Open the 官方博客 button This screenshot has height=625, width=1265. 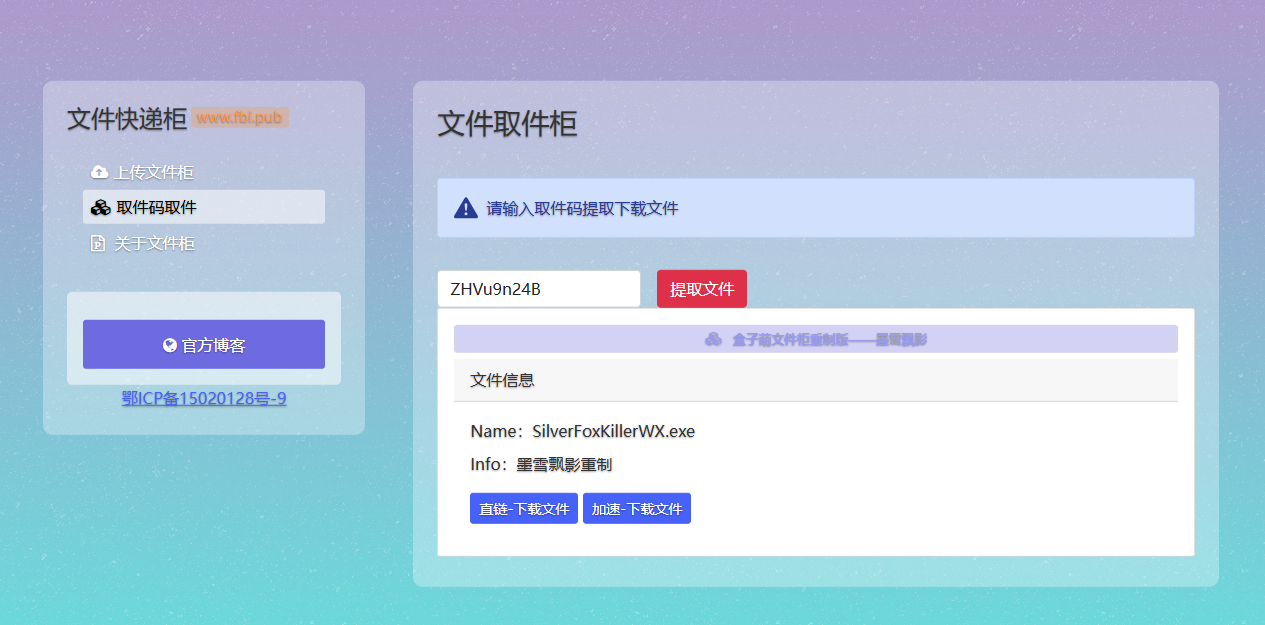point(204,345)
